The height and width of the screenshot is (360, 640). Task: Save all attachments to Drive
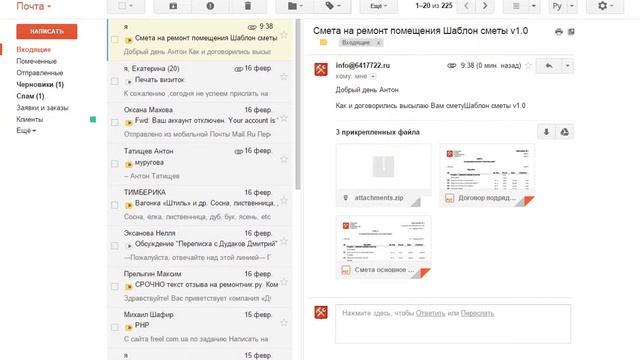[565, 132]
